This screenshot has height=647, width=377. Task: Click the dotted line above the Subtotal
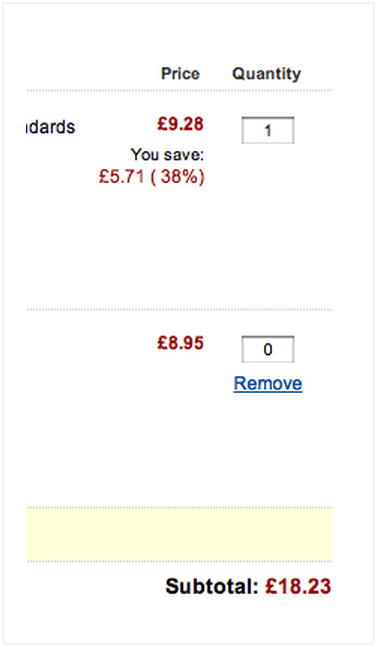179,561
